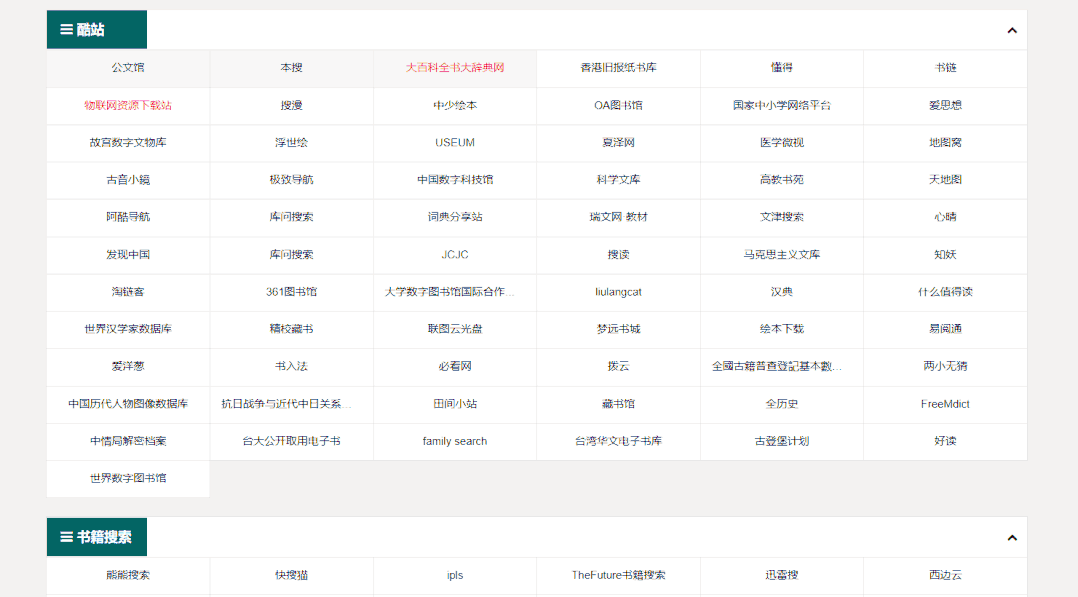Open 古音小镜
The width and height of the screenshot is (1078, 597).
[x=128, y=180]
